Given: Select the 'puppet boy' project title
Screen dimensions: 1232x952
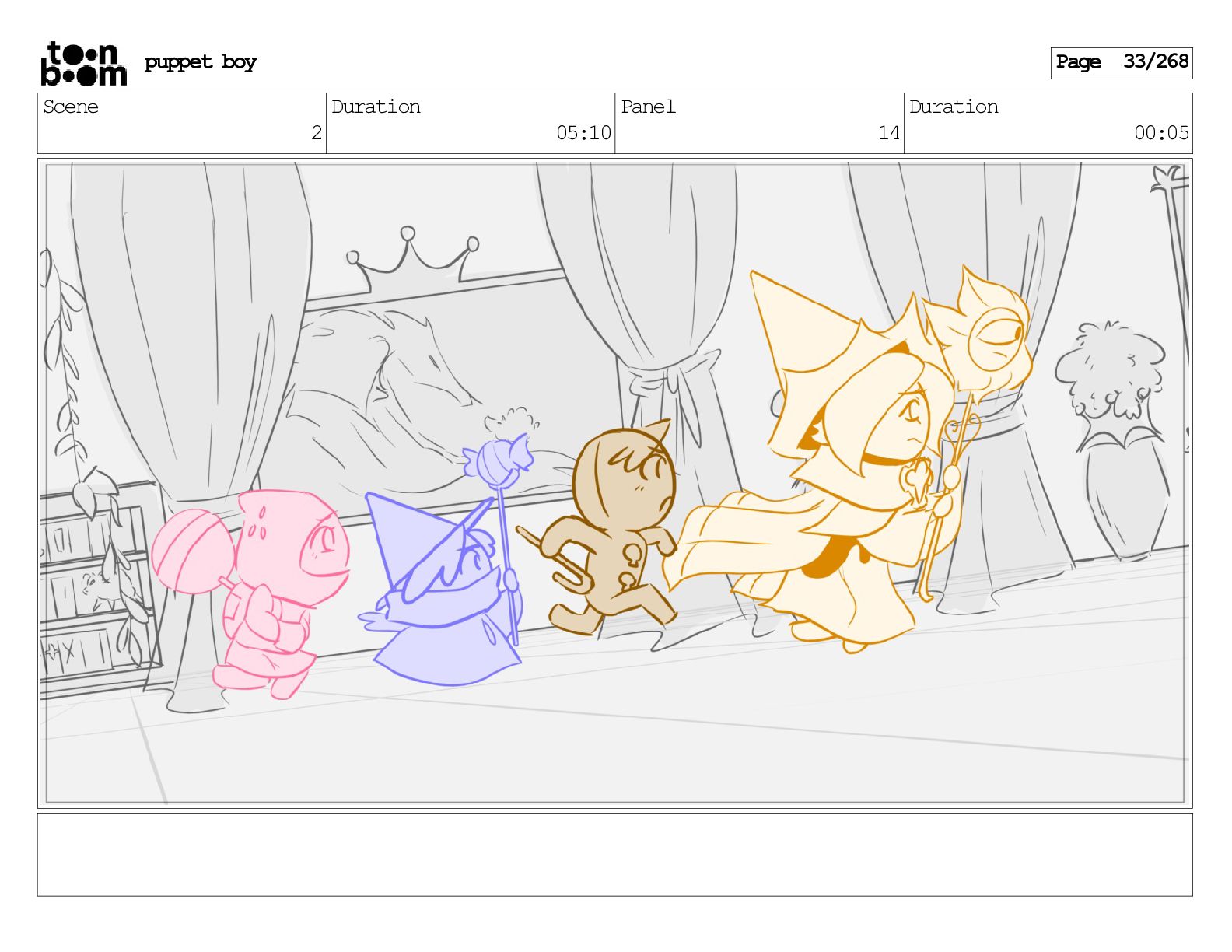Looking at the screenshot, I should point(200,63).
